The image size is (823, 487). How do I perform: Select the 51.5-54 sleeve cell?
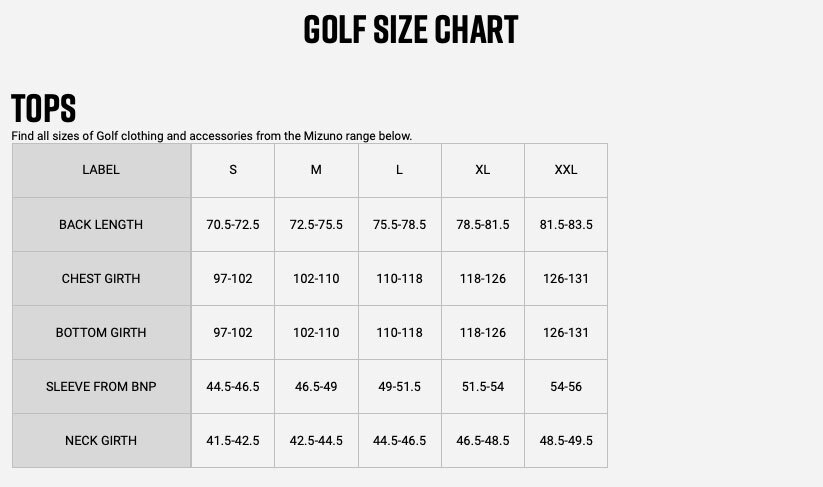(x=482, y=386)
